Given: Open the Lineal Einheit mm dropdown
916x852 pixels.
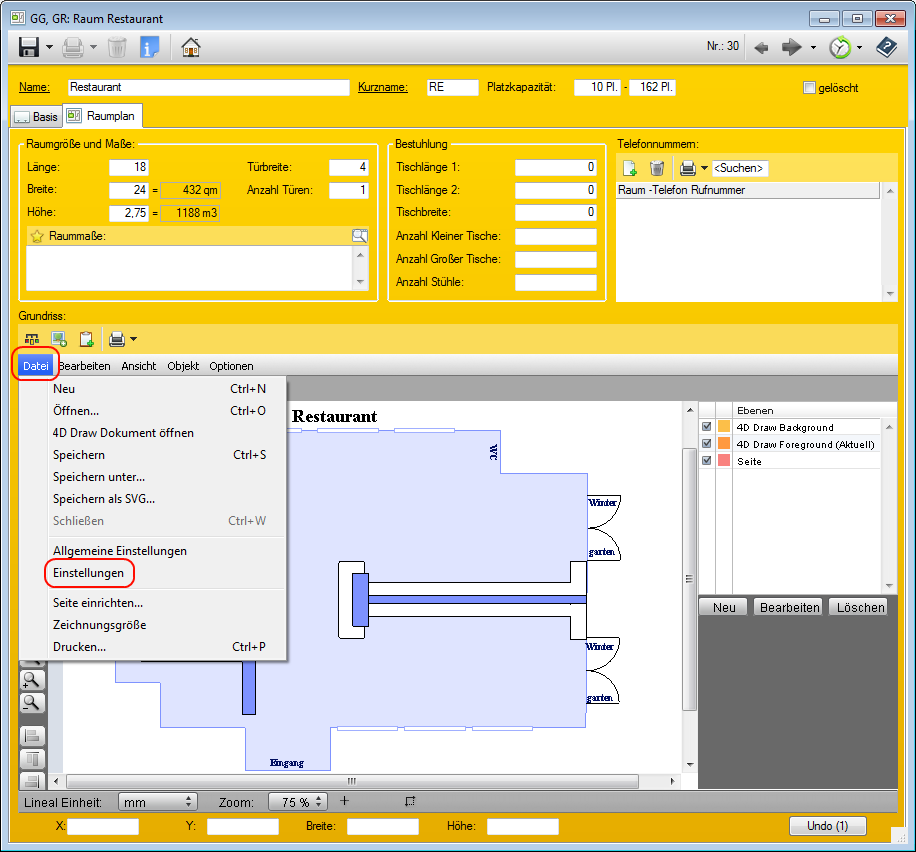Looking at the screenshot, I should coord(157,802).
